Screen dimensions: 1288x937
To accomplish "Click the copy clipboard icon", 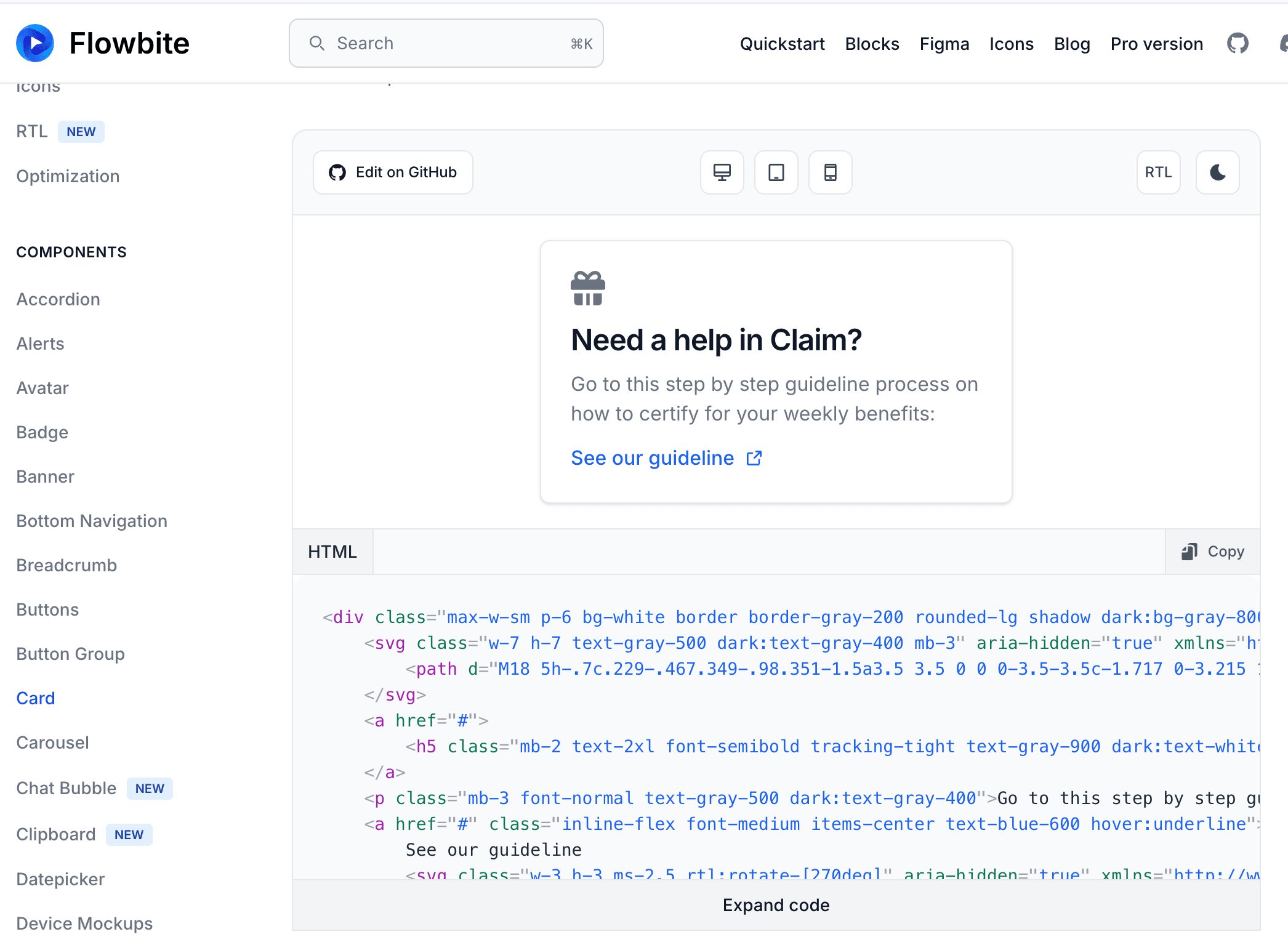I will point(1189,552).
